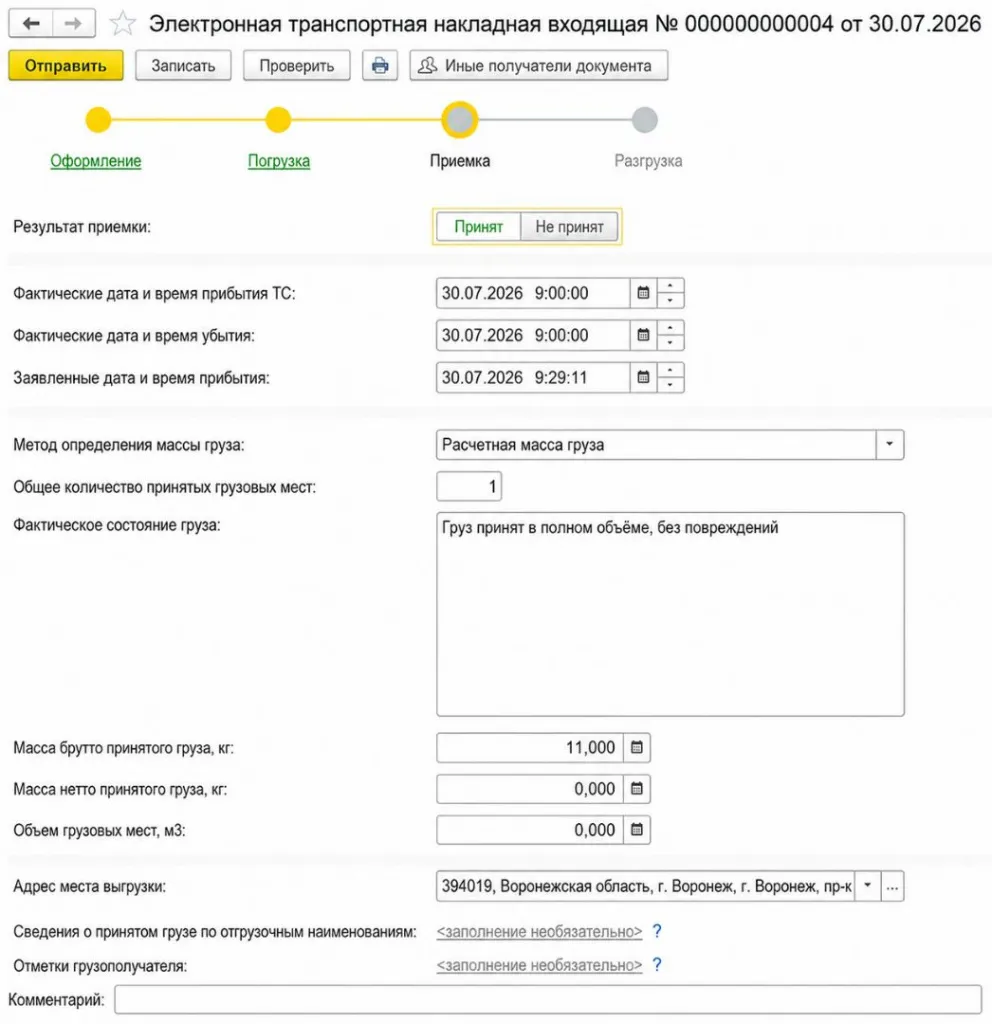This screenshot has height=1024, width=992.
Task: Go to 'Оформление' stage link
Action: coord(95,161)
